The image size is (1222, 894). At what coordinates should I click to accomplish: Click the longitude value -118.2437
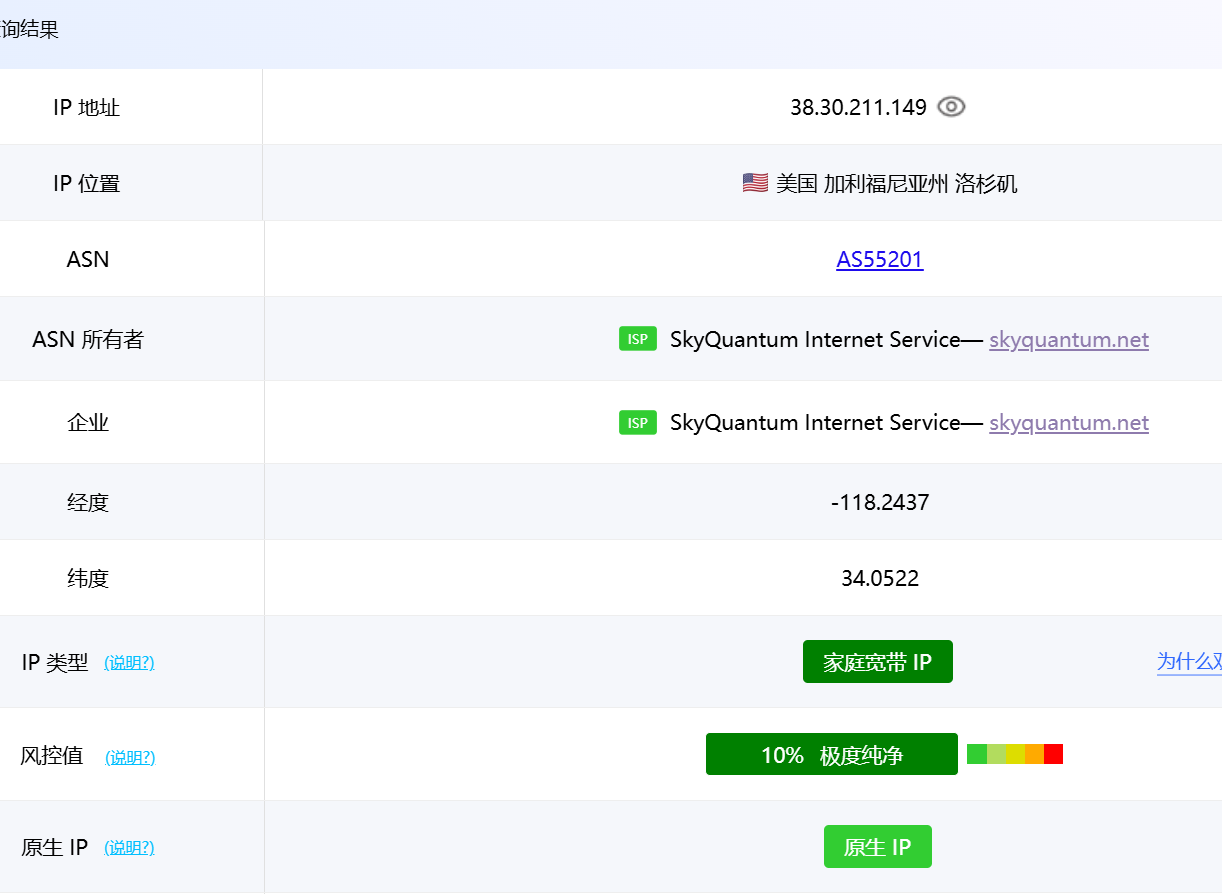pyautogui.click(x=880, y=502)
